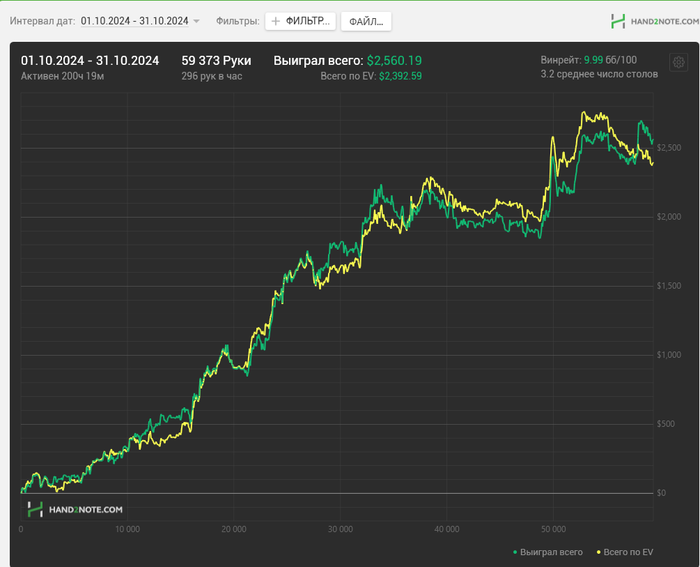Screen dimensions: 700x567
Task: Click the 40 000 x-axis label
Action: [446, 529]
